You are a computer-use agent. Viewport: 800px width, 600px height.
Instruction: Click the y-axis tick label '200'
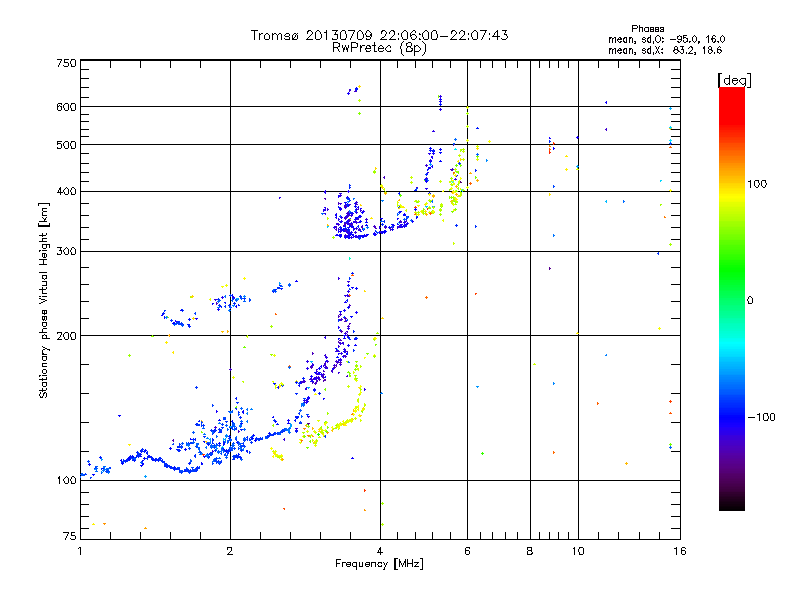pyautogui.click(x=66, y=336)
